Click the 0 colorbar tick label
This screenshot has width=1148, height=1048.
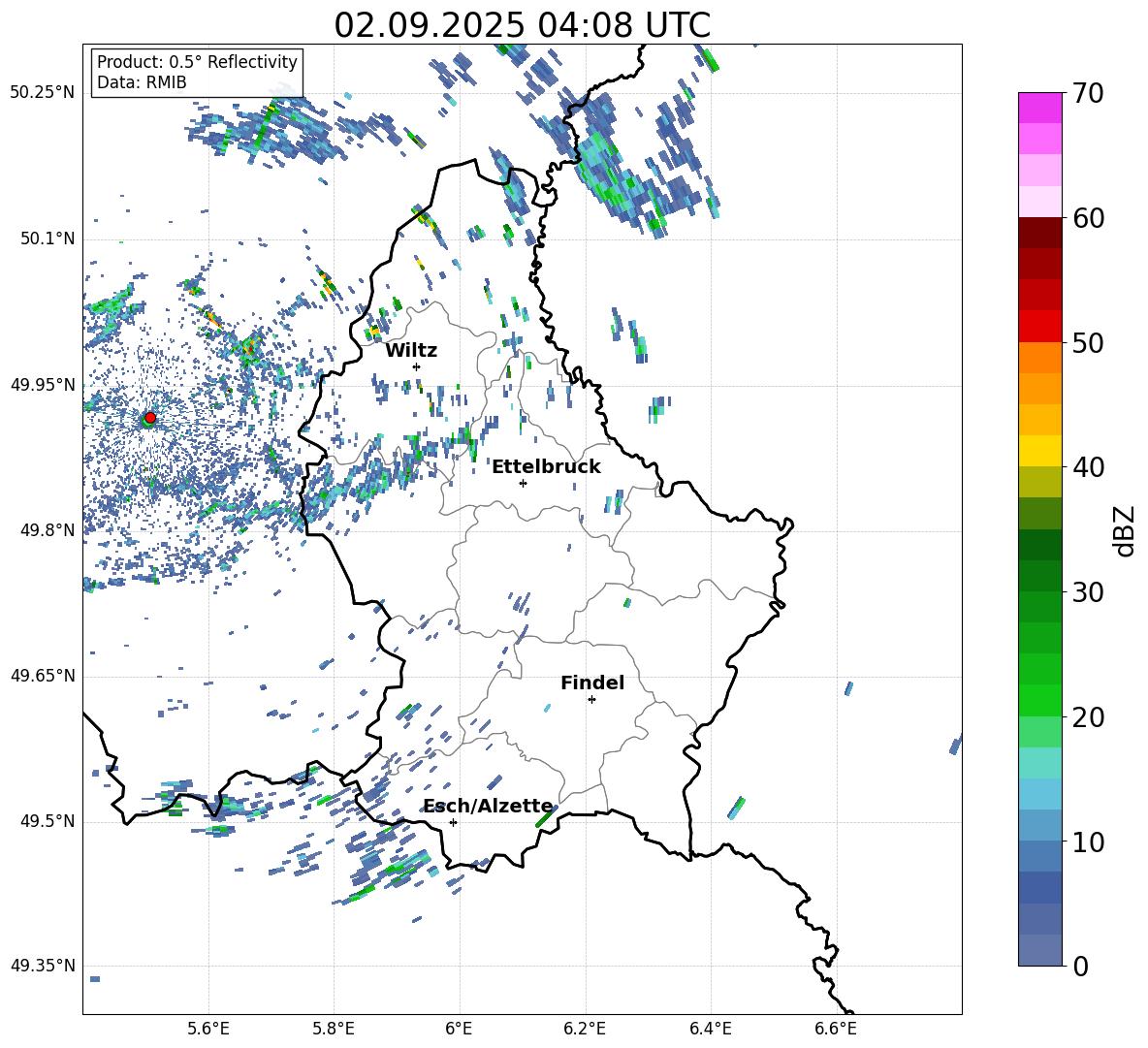coord(1079,966)
